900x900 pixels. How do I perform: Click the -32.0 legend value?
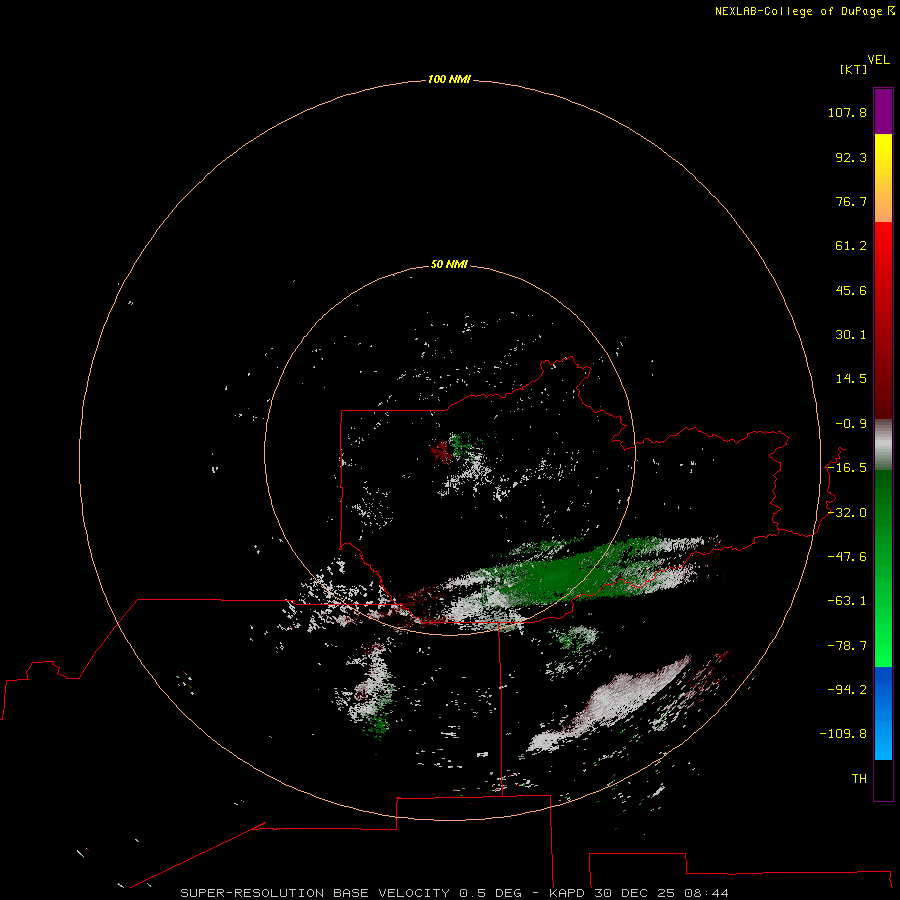click(x=847, y=513)
